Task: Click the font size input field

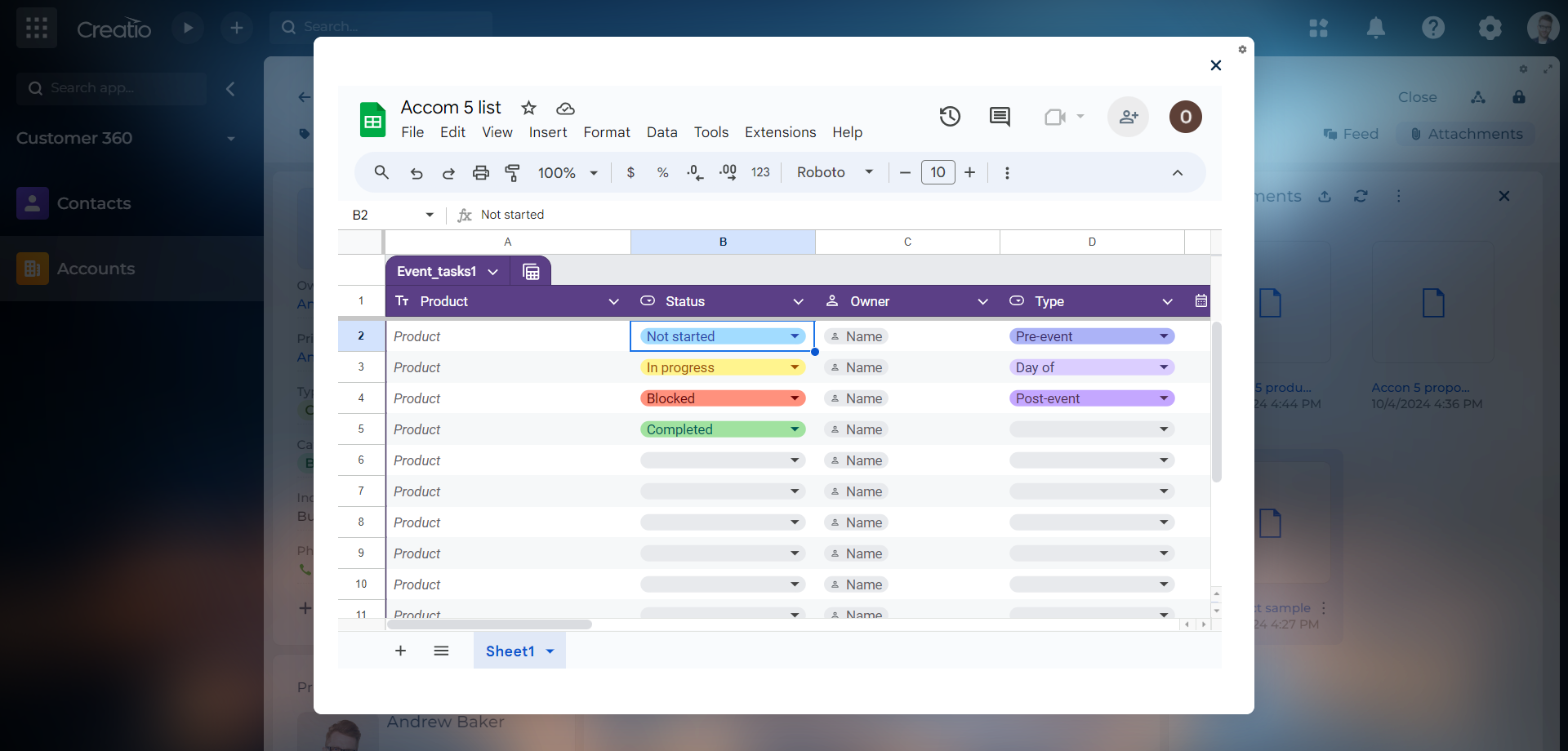Action: tap(938, 173)
